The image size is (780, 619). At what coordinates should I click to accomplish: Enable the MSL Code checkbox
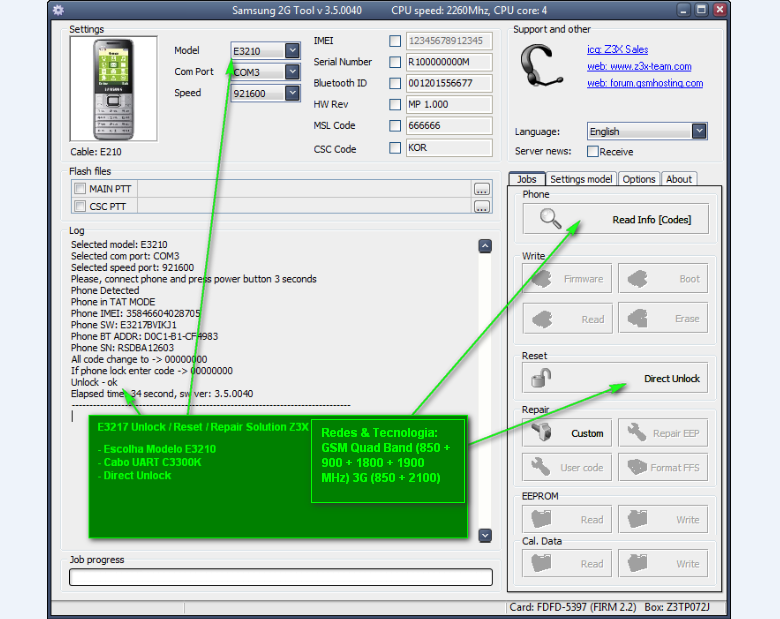pyautogui.click(x=395, y=125)
